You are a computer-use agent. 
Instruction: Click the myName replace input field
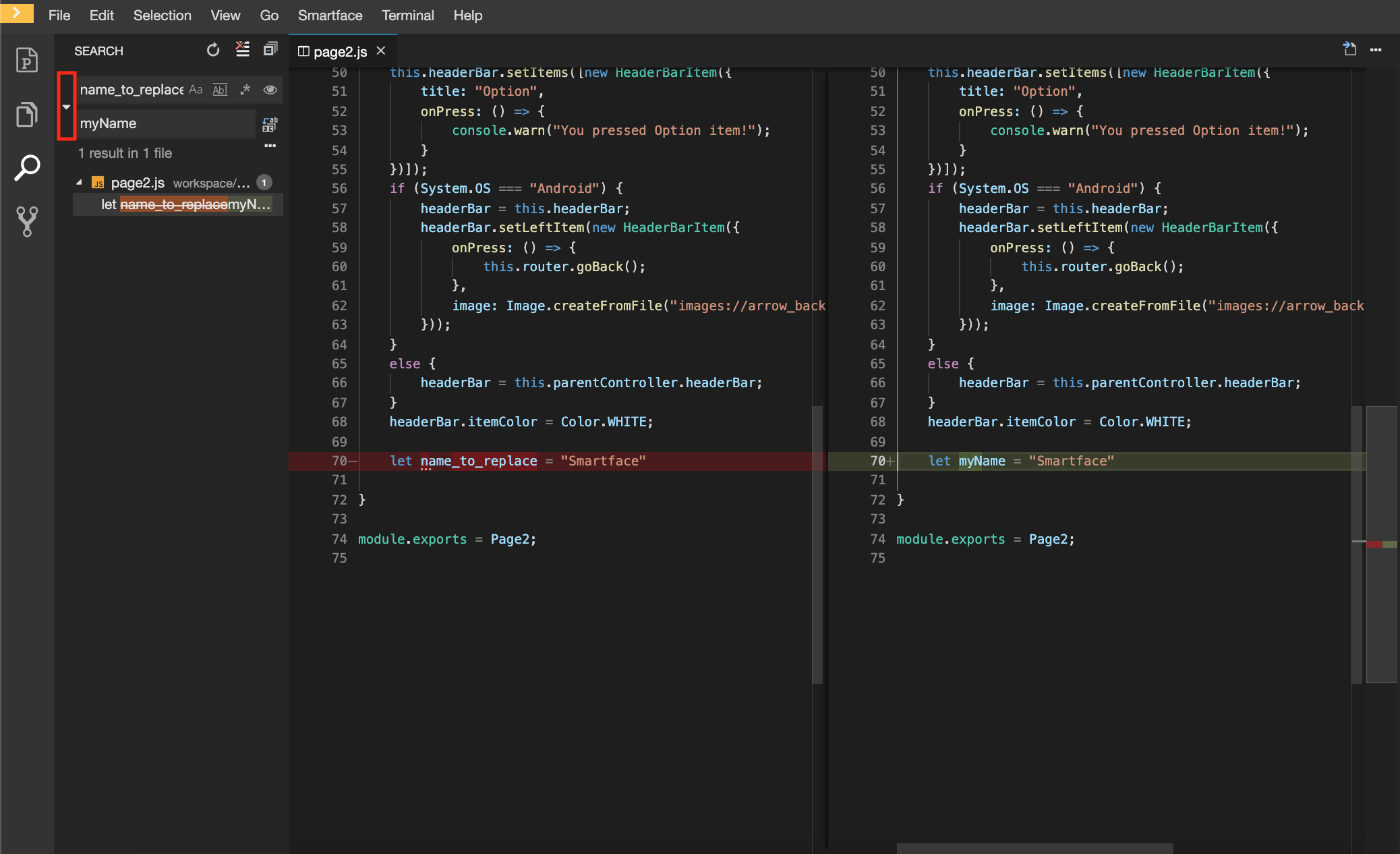165,123
